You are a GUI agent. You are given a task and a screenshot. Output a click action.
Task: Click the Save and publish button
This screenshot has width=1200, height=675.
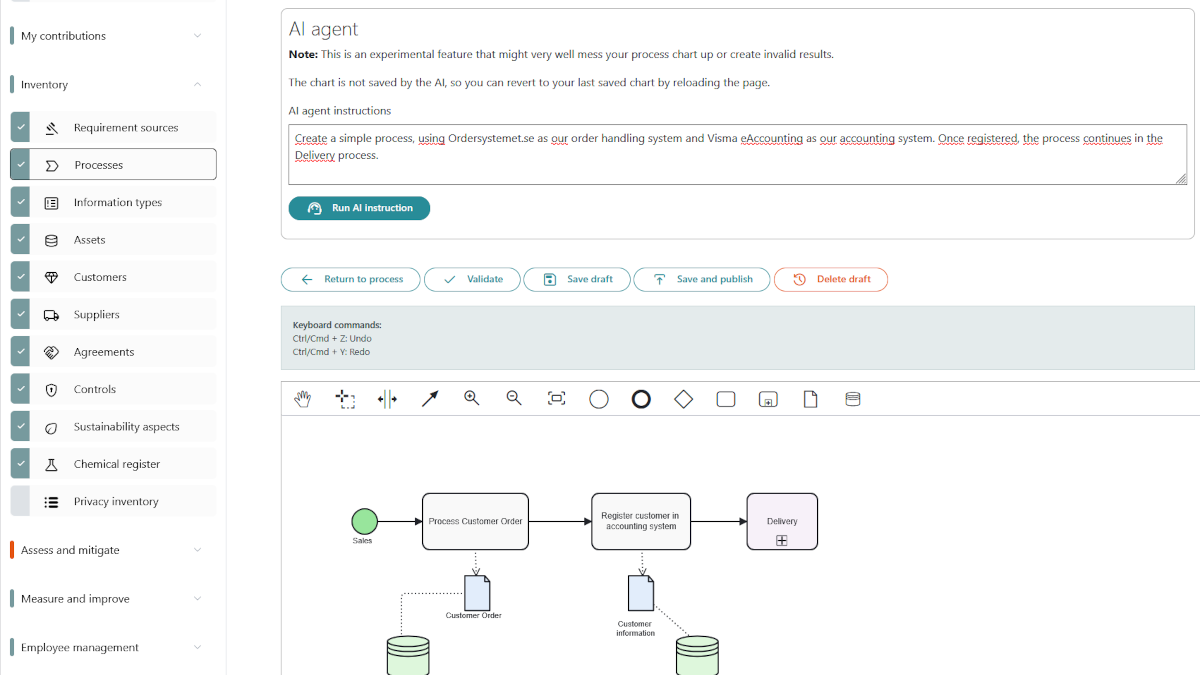point(701,279)
